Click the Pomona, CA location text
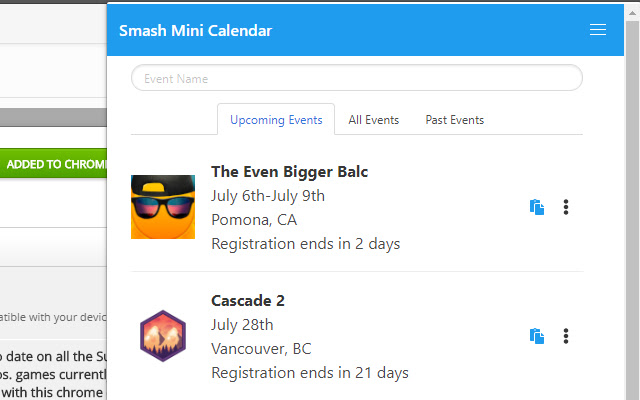This screenshot has height=400, width=640. tap(254, 220)
